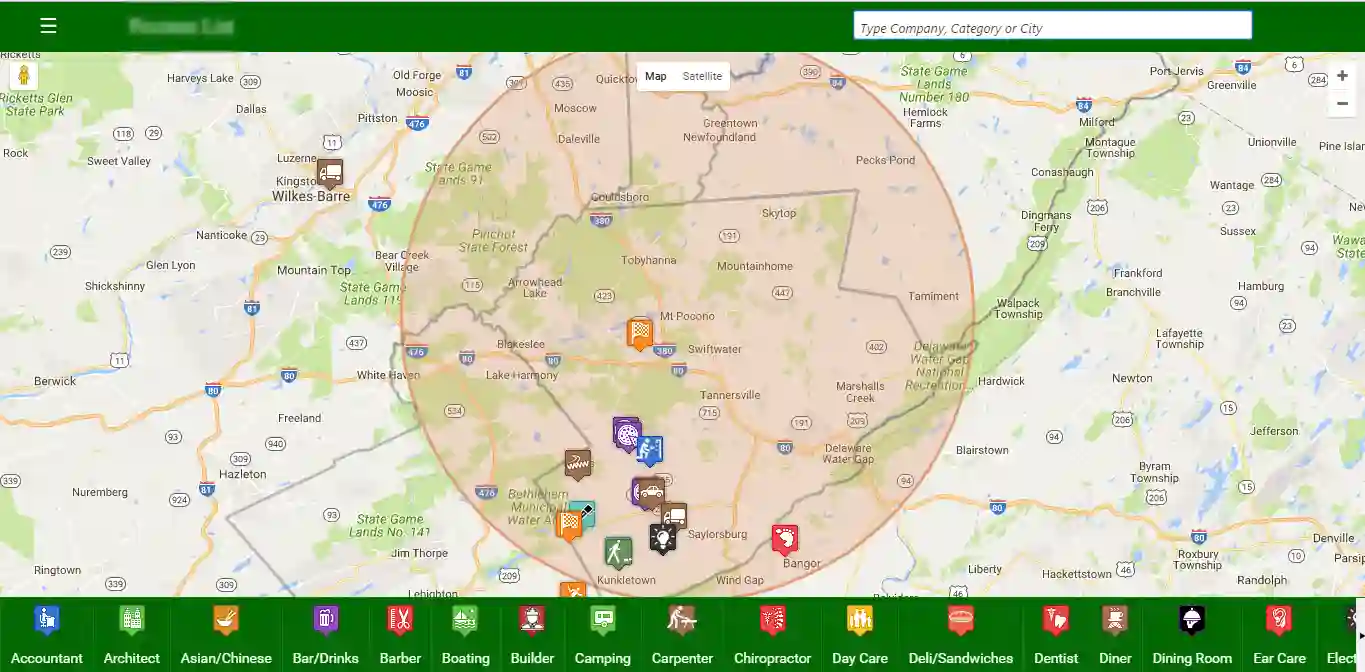The width and height of the screenshot is (1365, 672).
Task: Choose the Dining Room category
Action: click(x=1191, y=637)
